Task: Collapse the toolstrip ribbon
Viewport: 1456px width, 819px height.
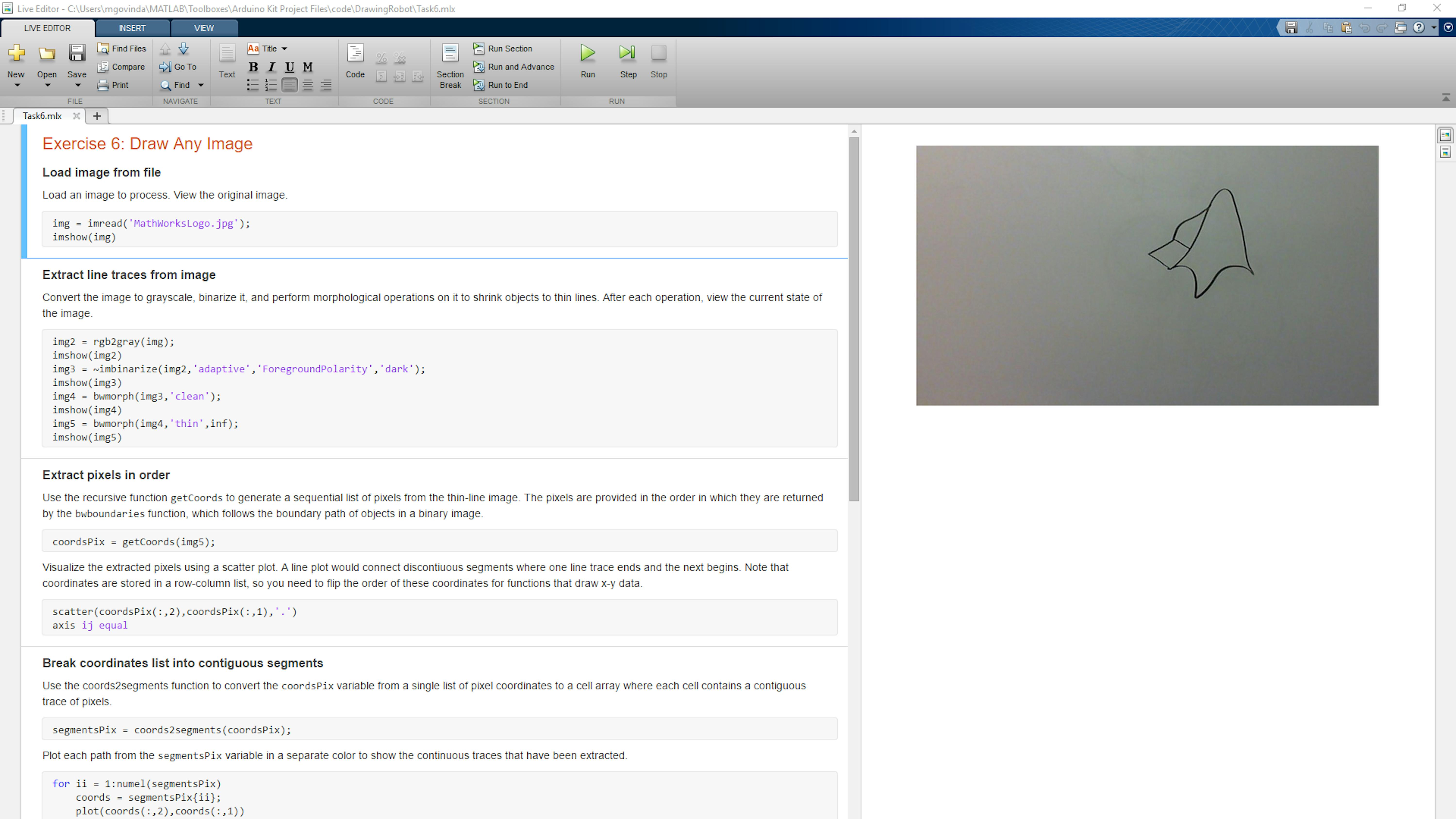Action: 1446,98
